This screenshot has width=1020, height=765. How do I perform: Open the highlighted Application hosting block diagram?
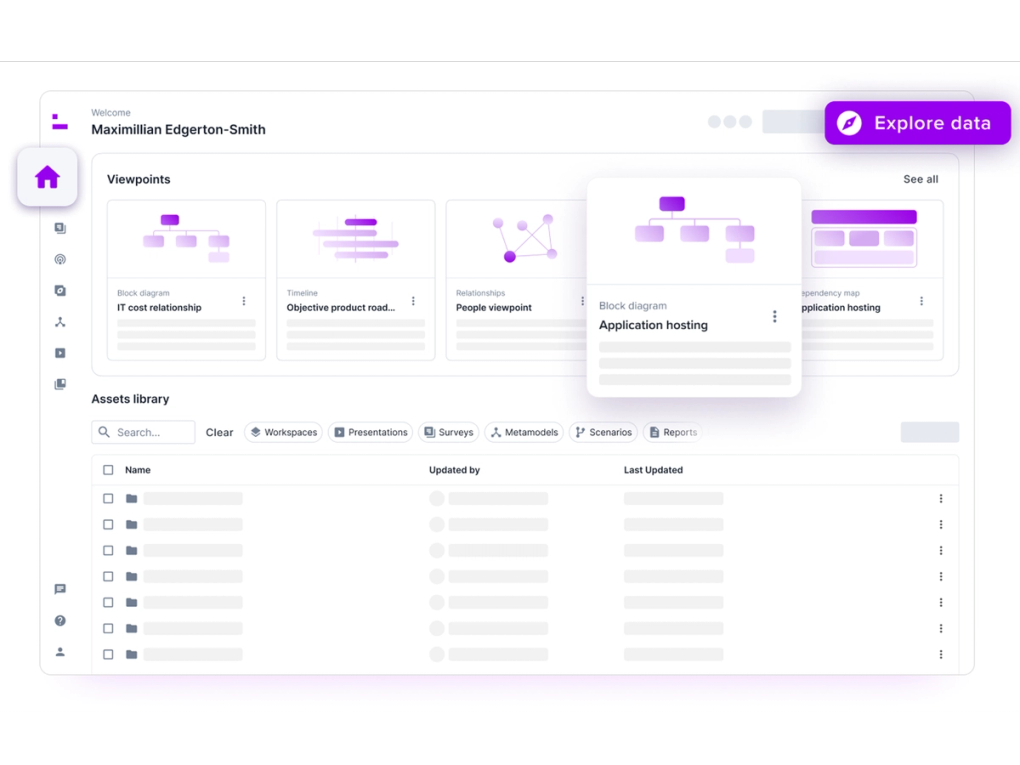(x=694, y=232)
